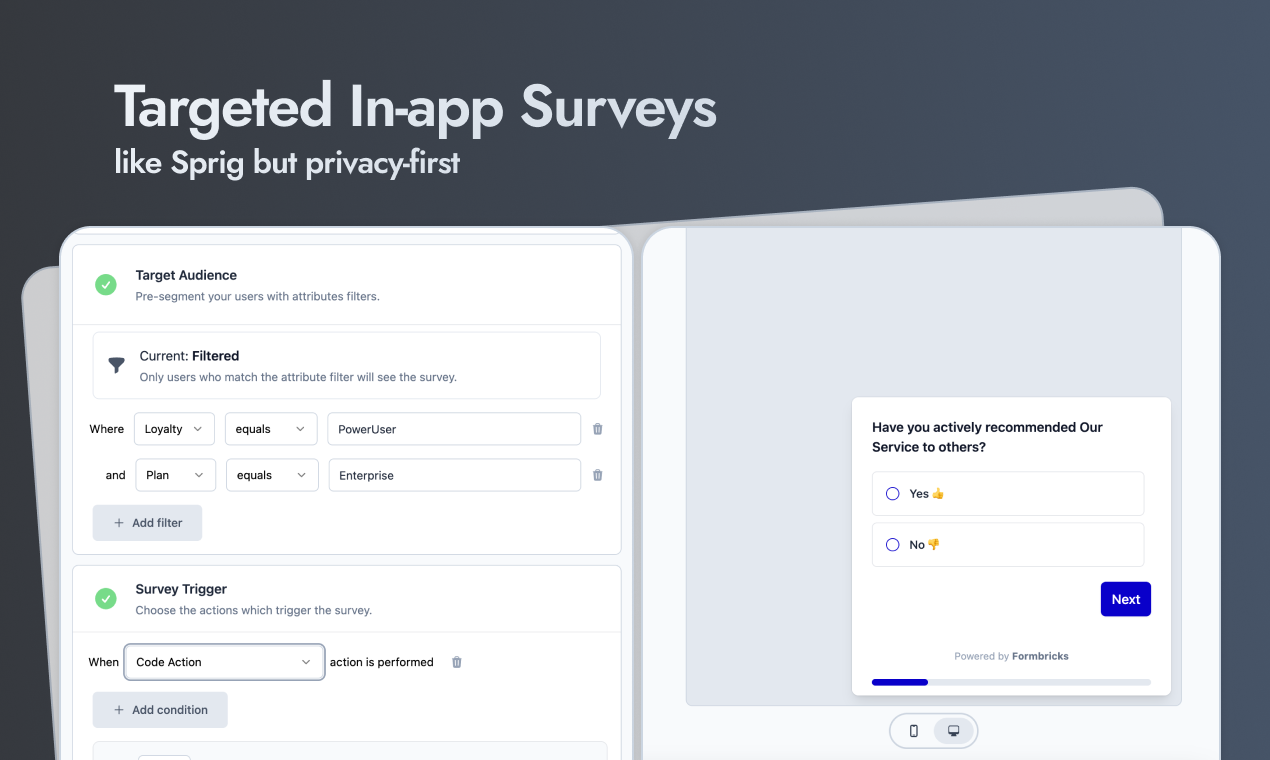Click the funnel filter icon
This screenshot has height=760, width=1270.
point(117,365)
